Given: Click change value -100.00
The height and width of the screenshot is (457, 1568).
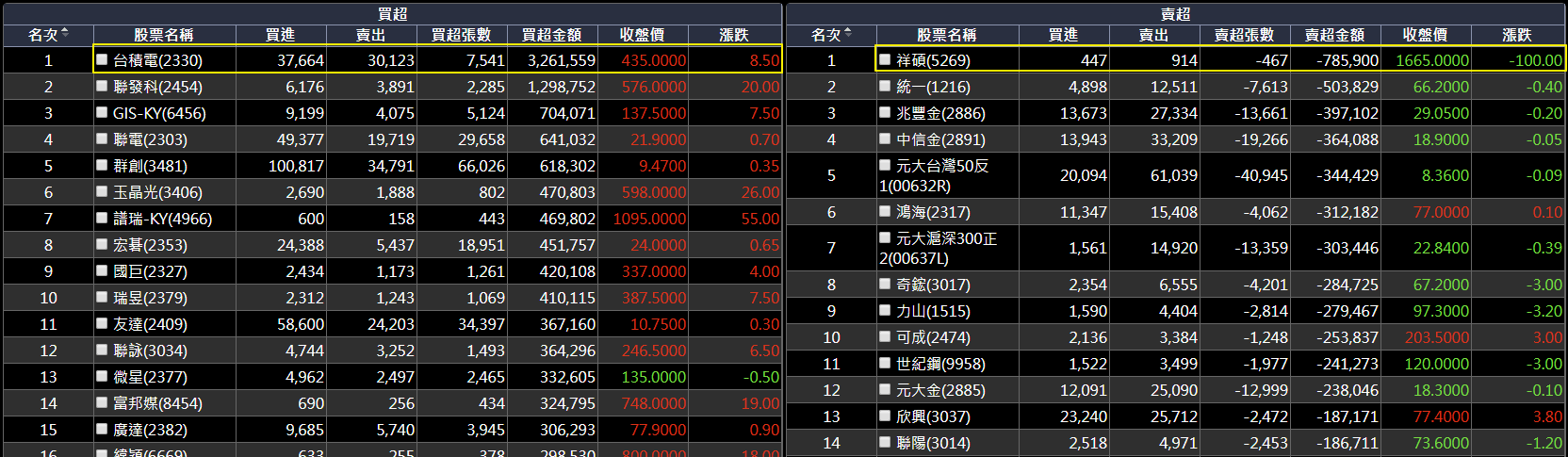Looking at the screenshot, I should click(x=1535, y=60).
